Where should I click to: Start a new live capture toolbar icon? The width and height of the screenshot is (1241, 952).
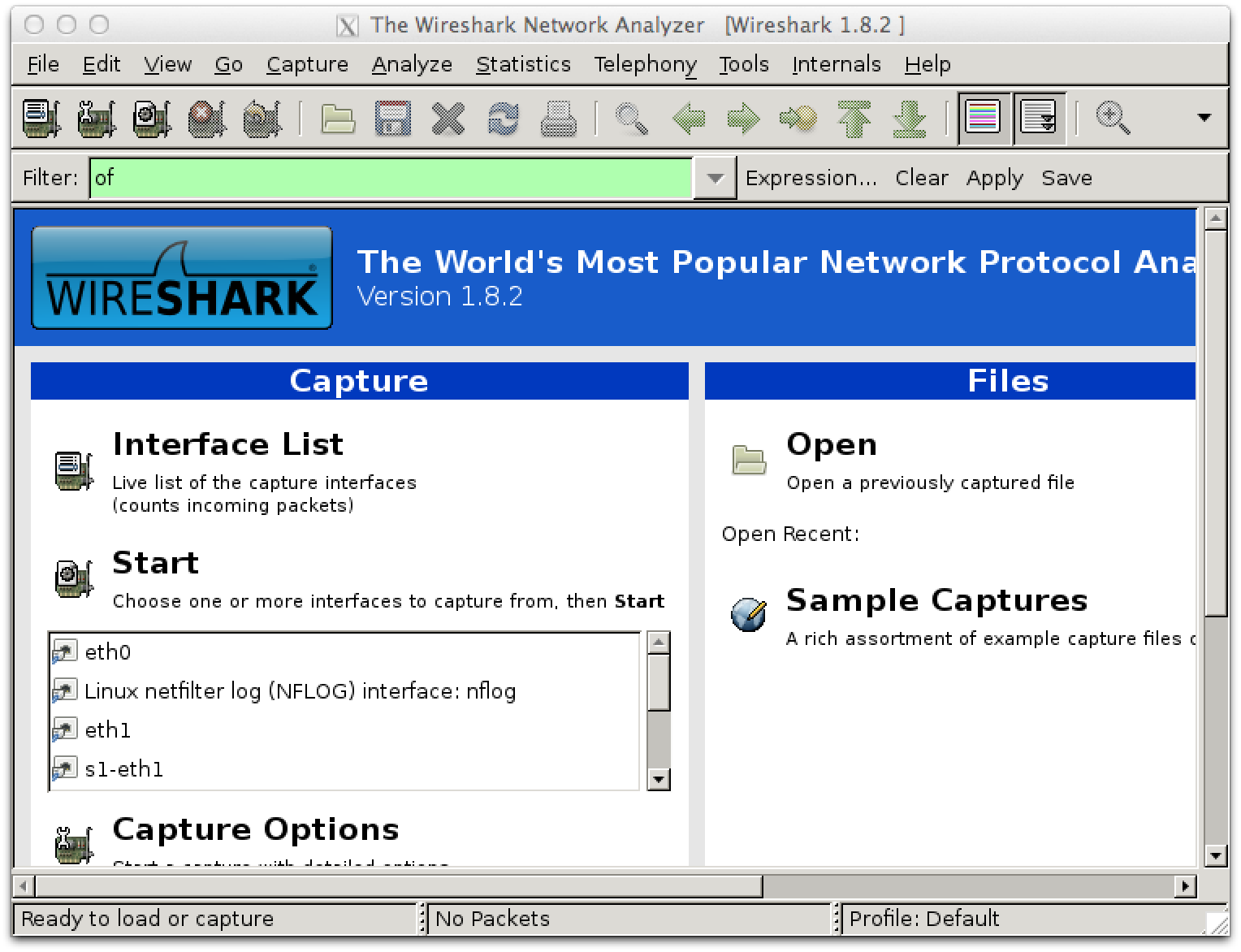[x=152, y=119]
